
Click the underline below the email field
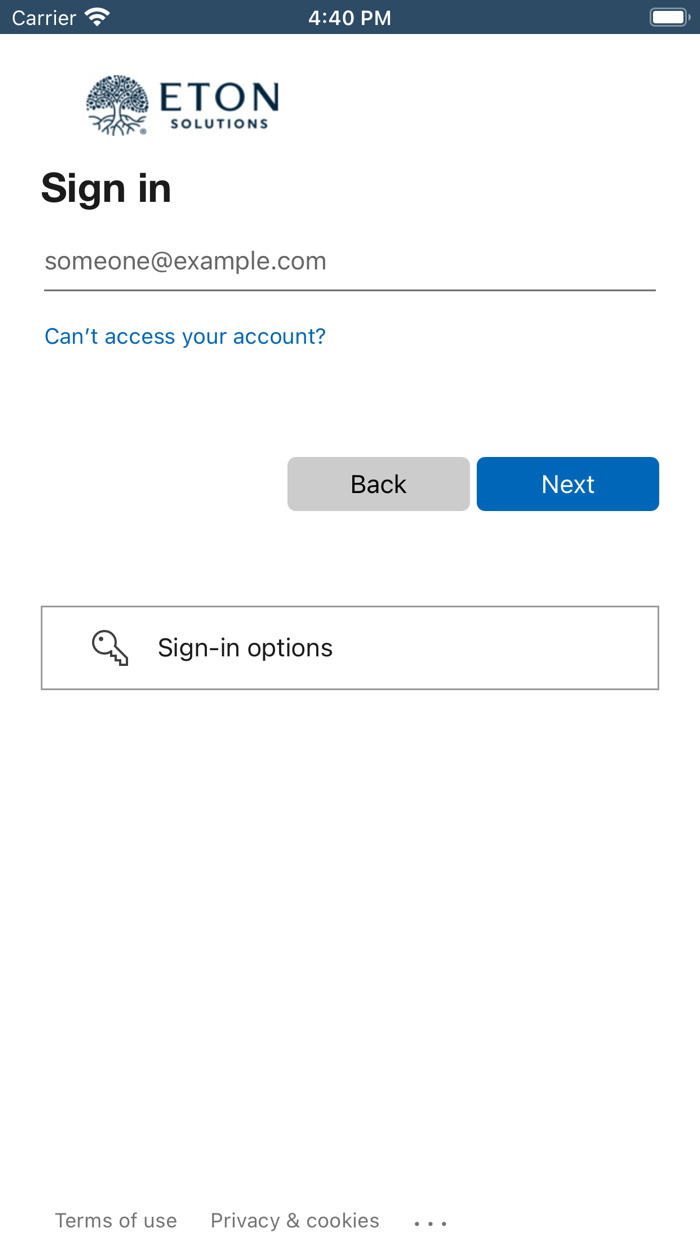coord(349,290)
